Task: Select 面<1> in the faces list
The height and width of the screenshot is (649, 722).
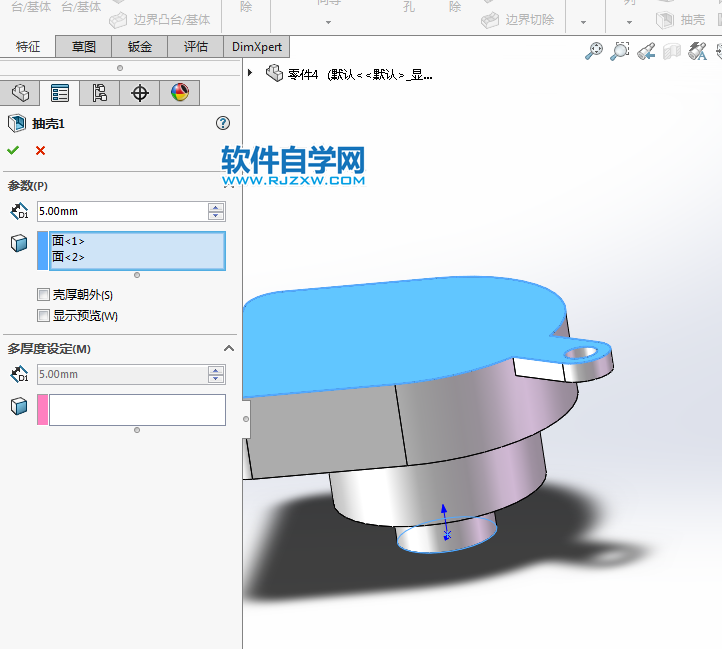Action: point(68,241)
